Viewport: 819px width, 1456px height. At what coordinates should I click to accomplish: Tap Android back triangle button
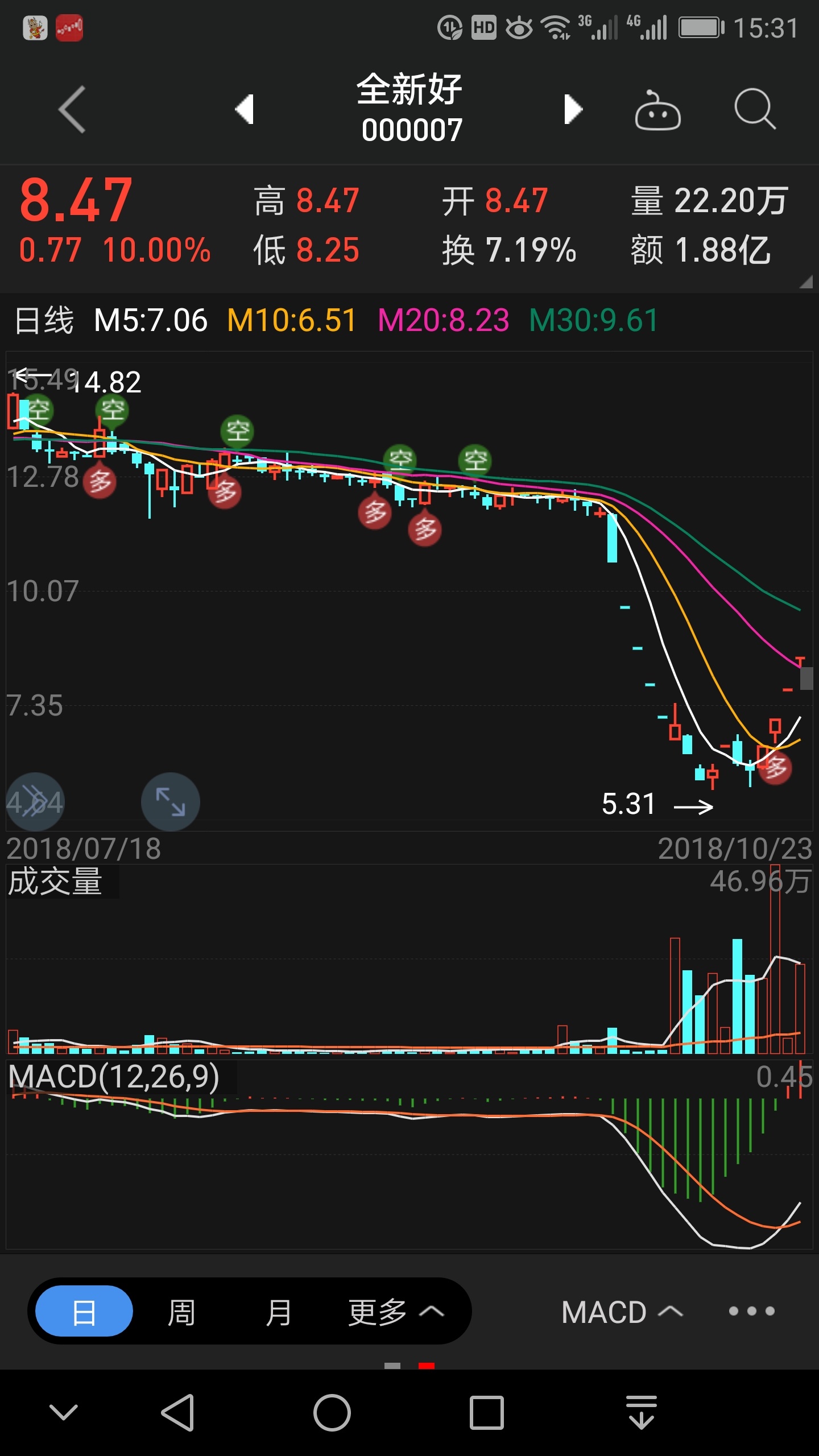tap(178, 1412)
